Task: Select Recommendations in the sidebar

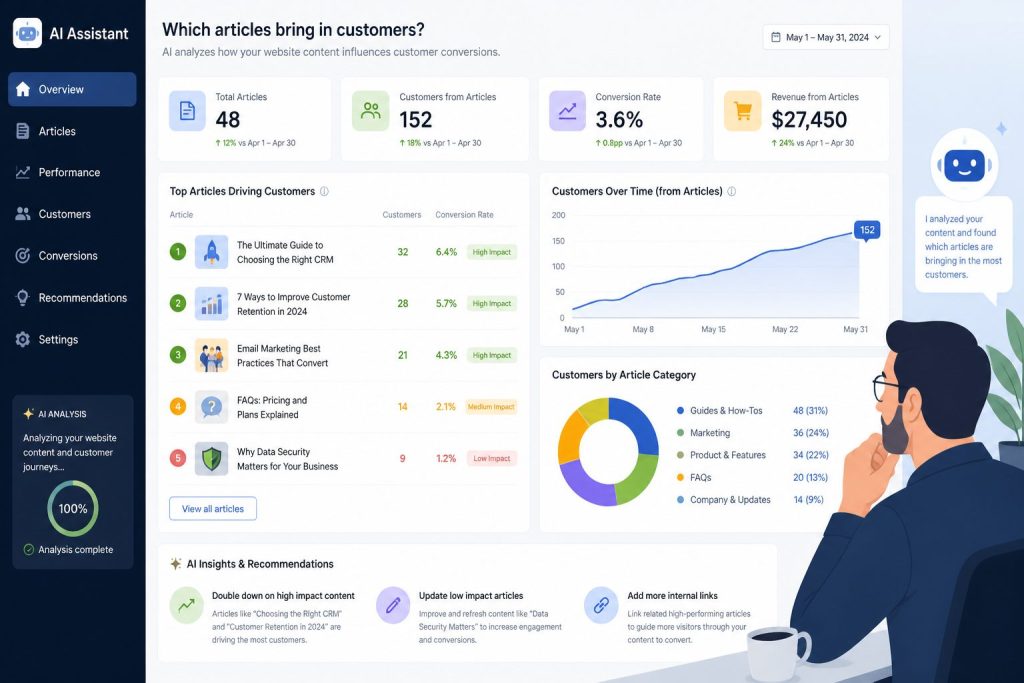Action: [72, 298]
